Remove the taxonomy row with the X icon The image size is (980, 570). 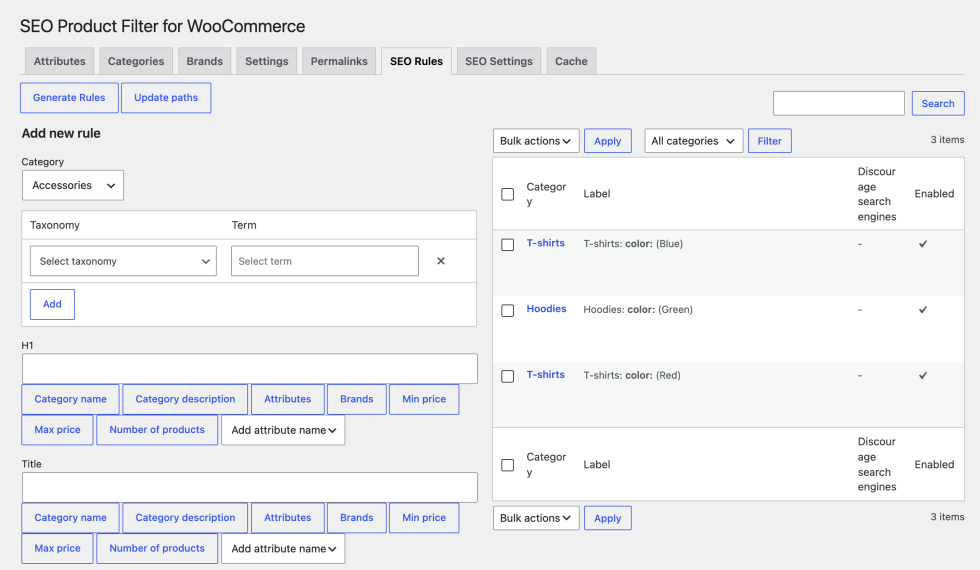coord(441,261)
